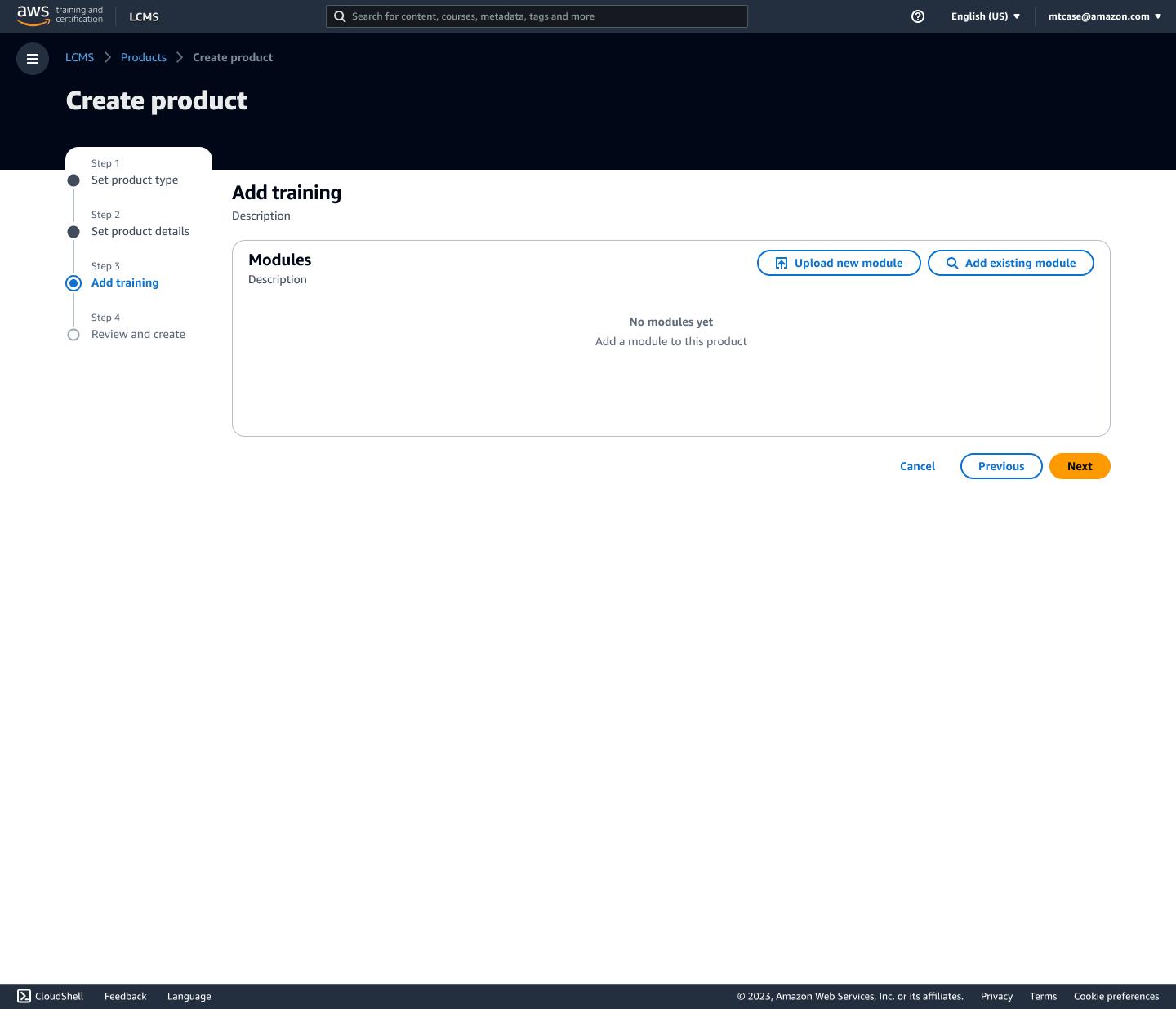
Task: Select the filled Add training step radio
Action: (73, 283)
